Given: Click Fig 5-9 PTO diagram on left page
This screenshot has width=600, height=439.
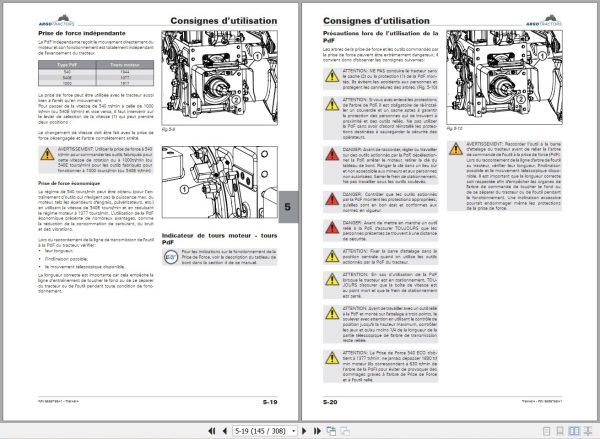Looking at the screenshot, I should pyautogui.click(x=220, y=78).
